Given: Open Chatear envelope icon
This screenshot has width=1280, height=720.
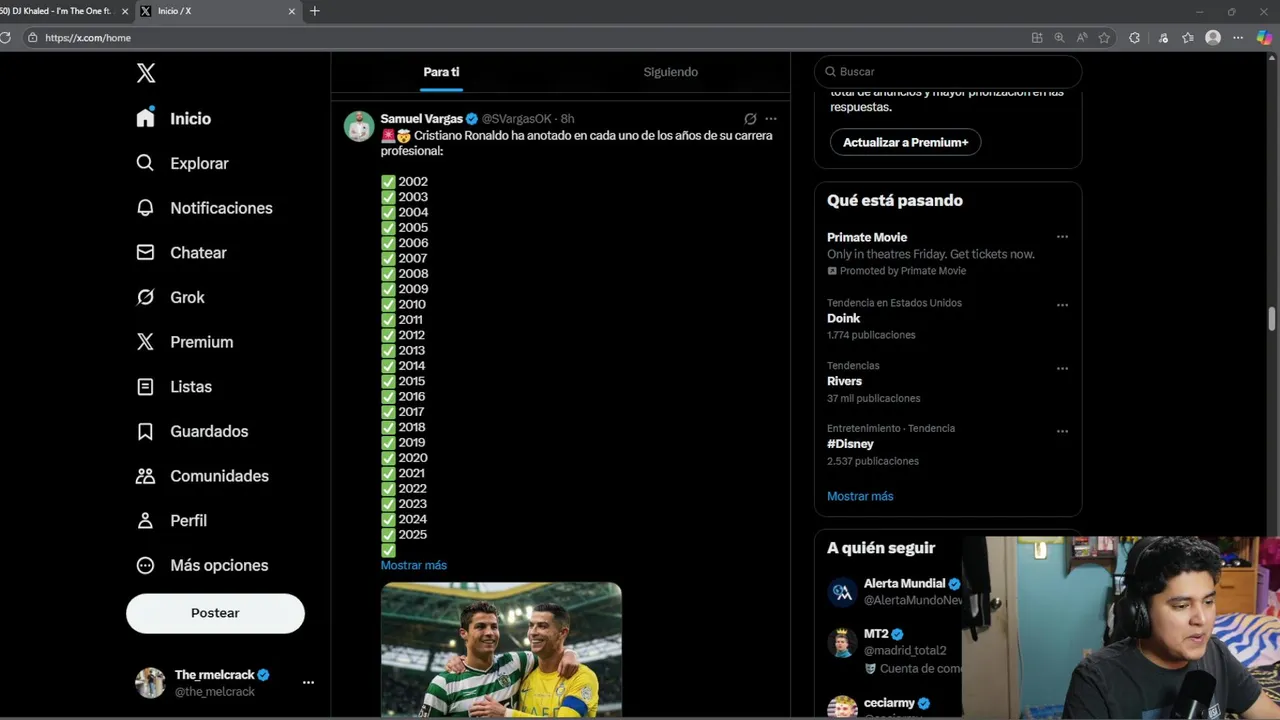Looking at the screenshot, I should (145, 252).
